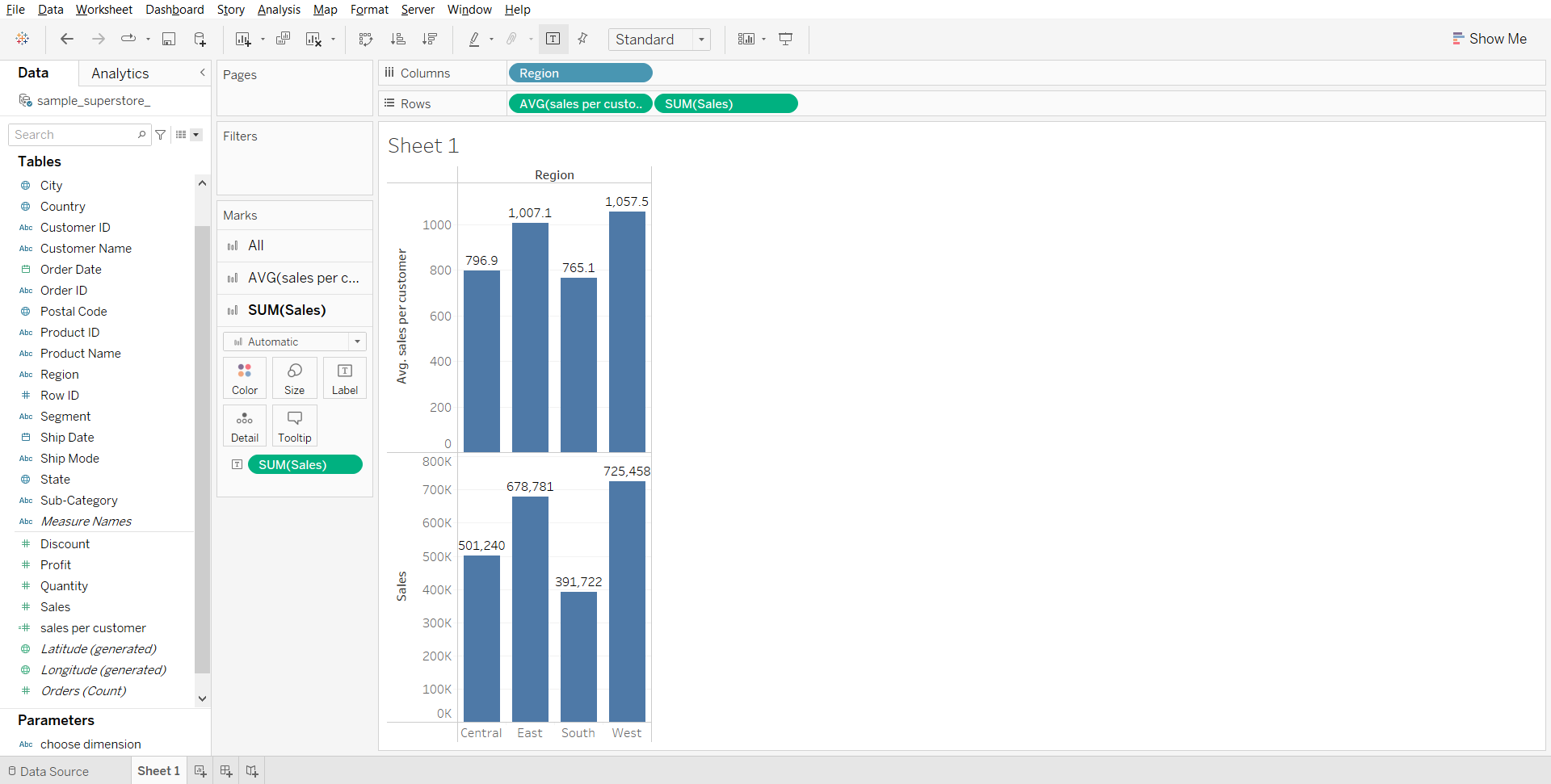Click the Show Me button
The width and height of the screenshot is (1551, 784).
[x=1489, y=39]
